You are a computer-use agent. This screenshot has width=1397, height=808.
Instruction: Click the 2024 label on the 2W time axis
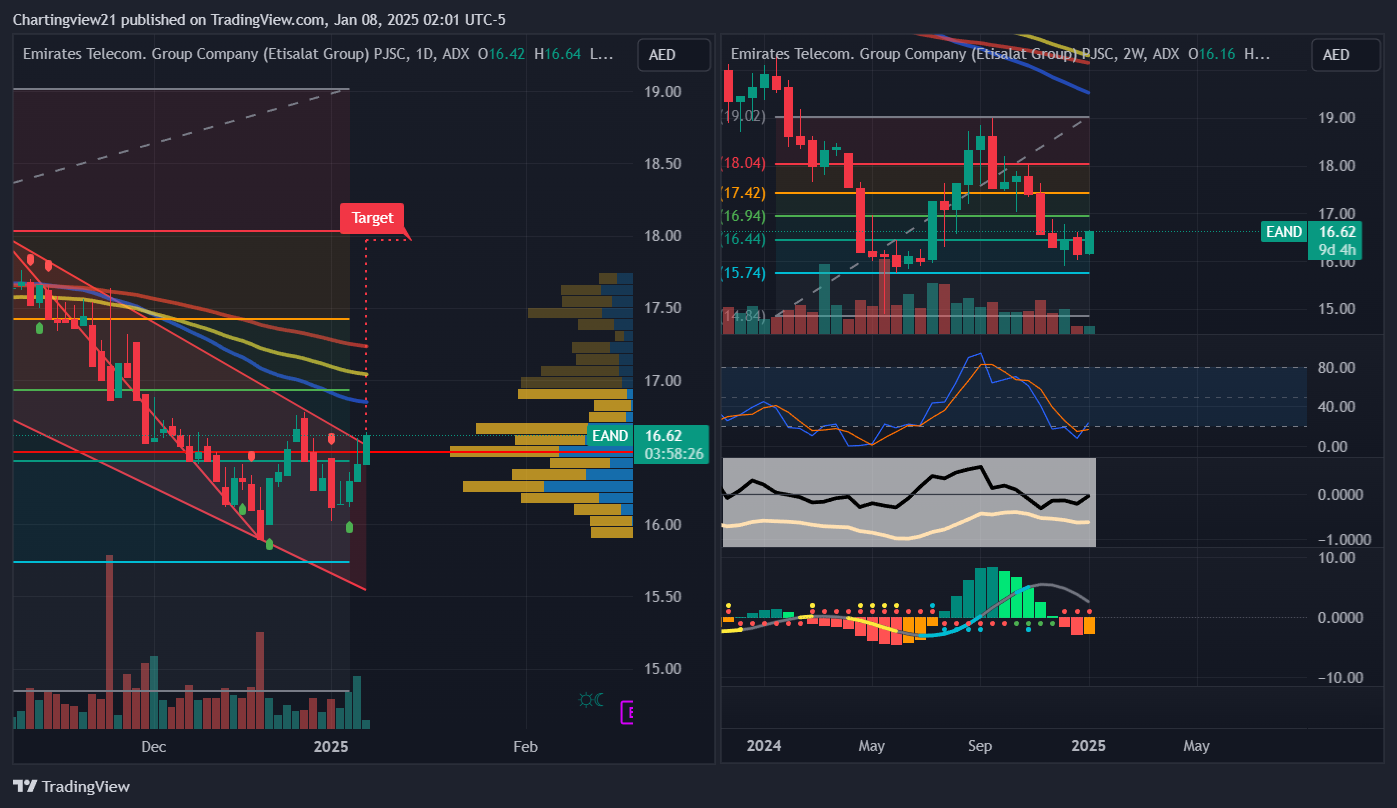(x=764, y=746)
